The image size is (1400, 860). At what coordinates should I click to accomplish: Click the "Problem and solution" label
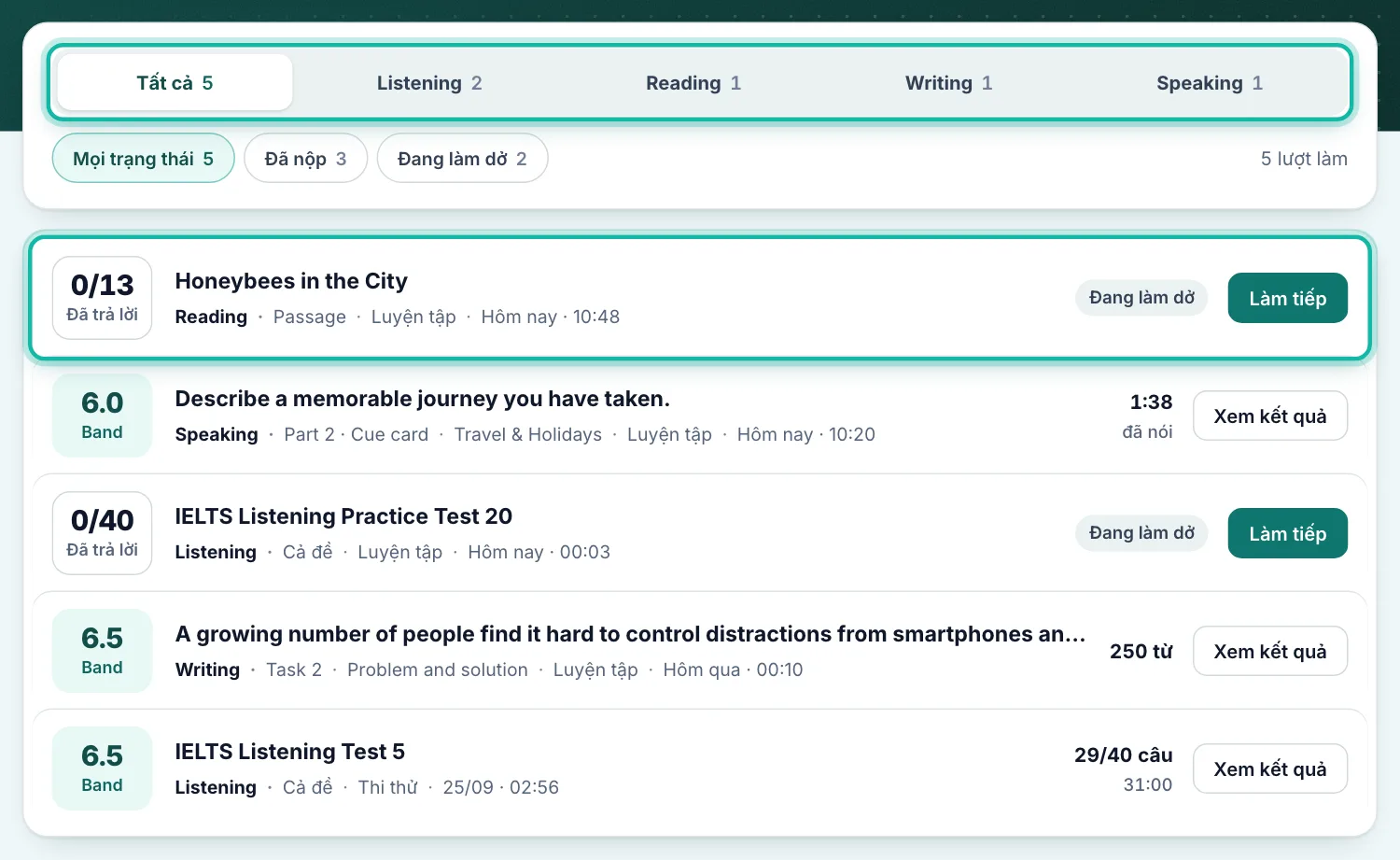point(437,670)
